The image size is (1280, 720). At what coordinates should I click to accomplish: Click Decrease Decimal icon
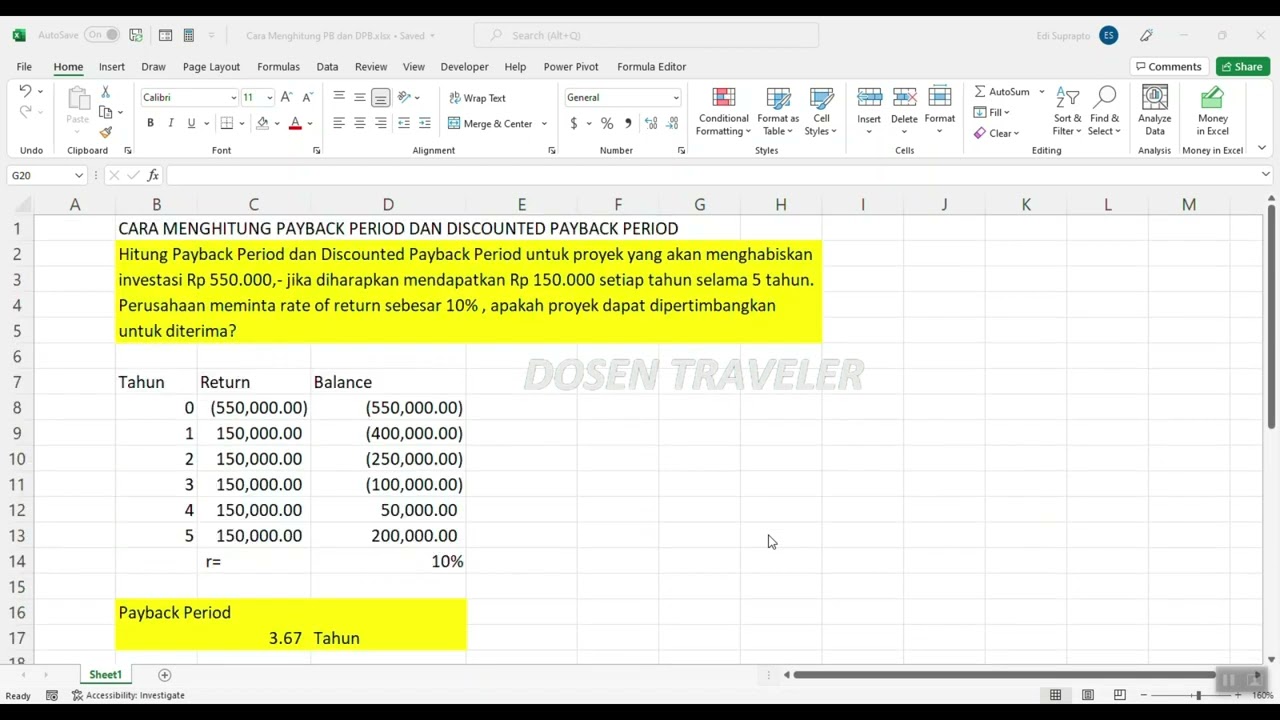point(672,123)
